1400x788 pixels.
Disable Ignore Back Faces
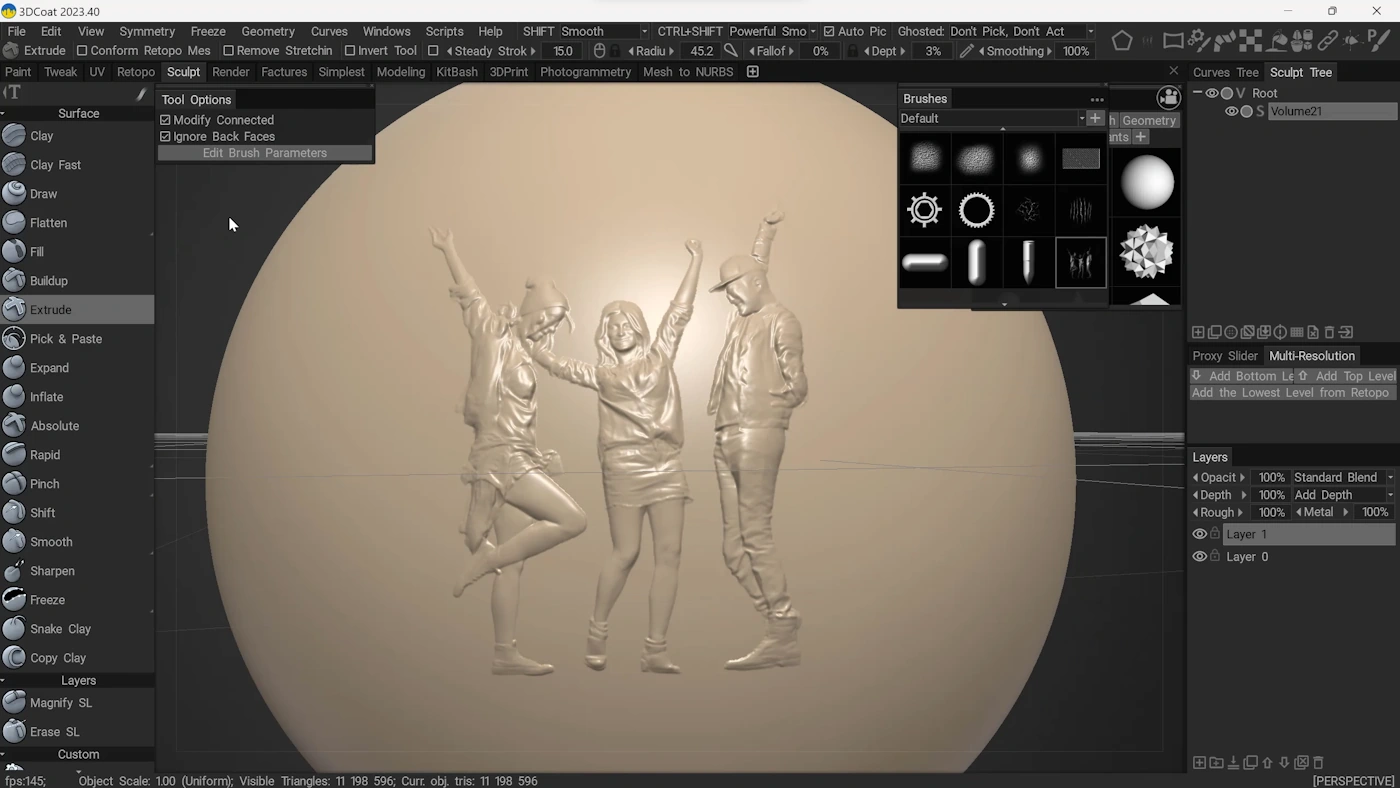(x=164, y=136)
